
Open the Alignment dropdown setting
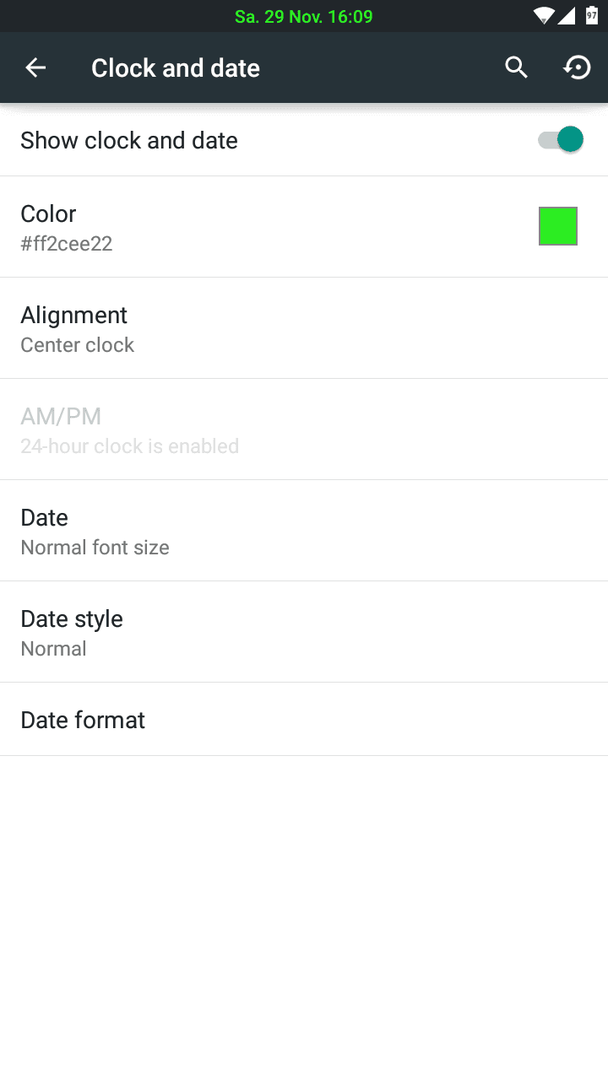coord(304,329)
